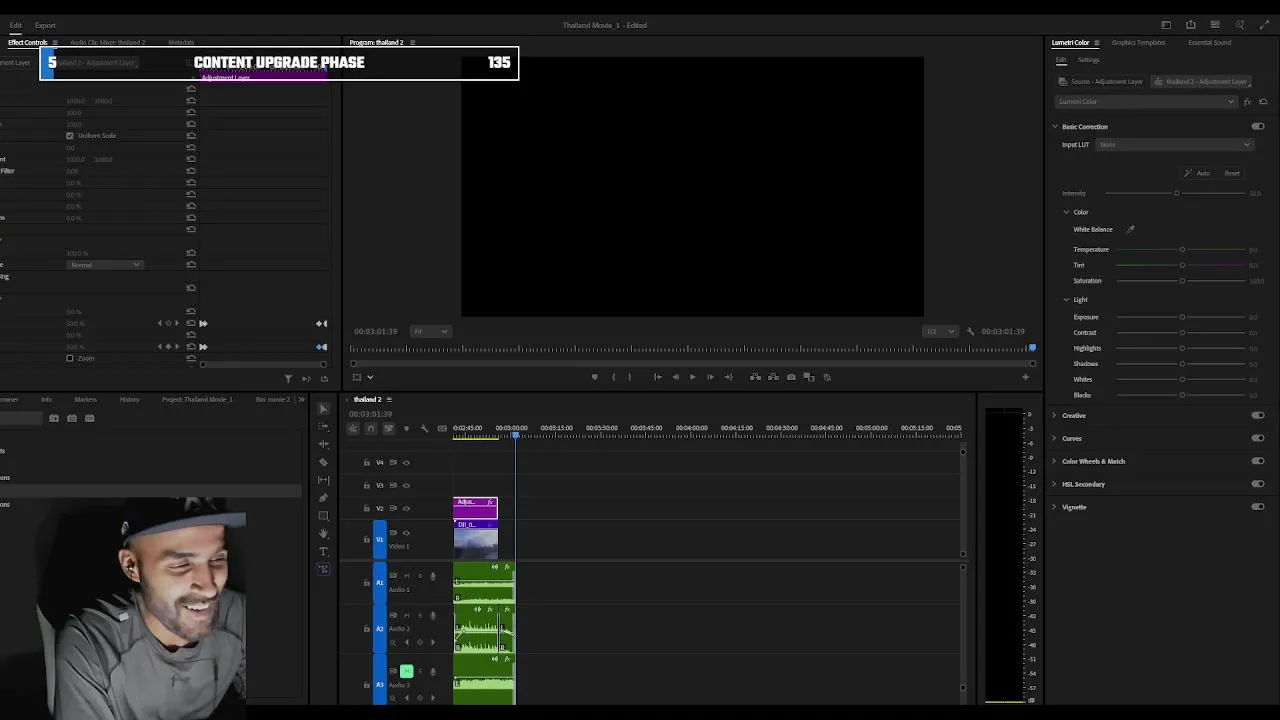Open Program monitor button editor plus
Image resolution: width=1280 pixels, height=720 pixels.
tap(1025, 377)
